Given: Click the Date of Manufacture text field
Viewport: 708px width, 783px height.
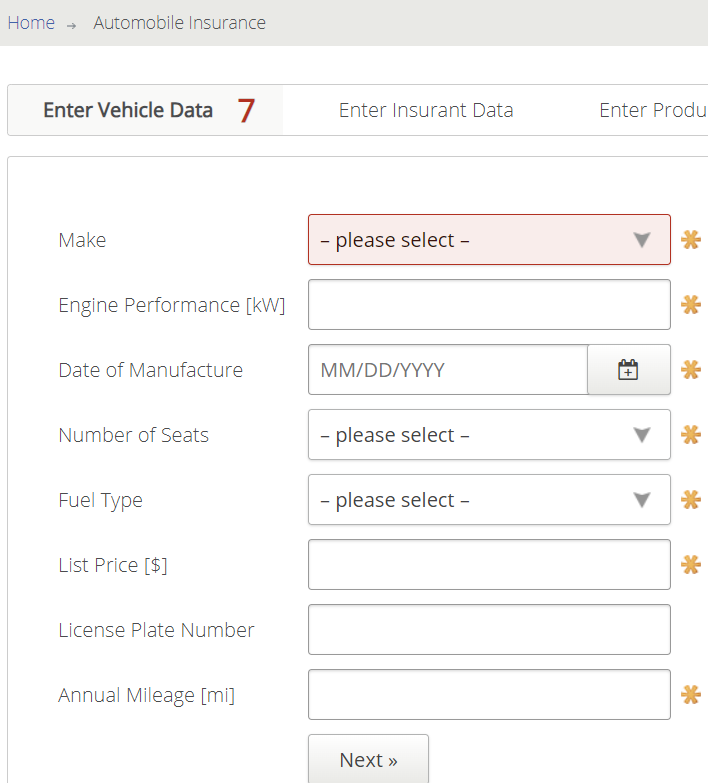Looking at the screenshot, I should click(x=448, y=370).
